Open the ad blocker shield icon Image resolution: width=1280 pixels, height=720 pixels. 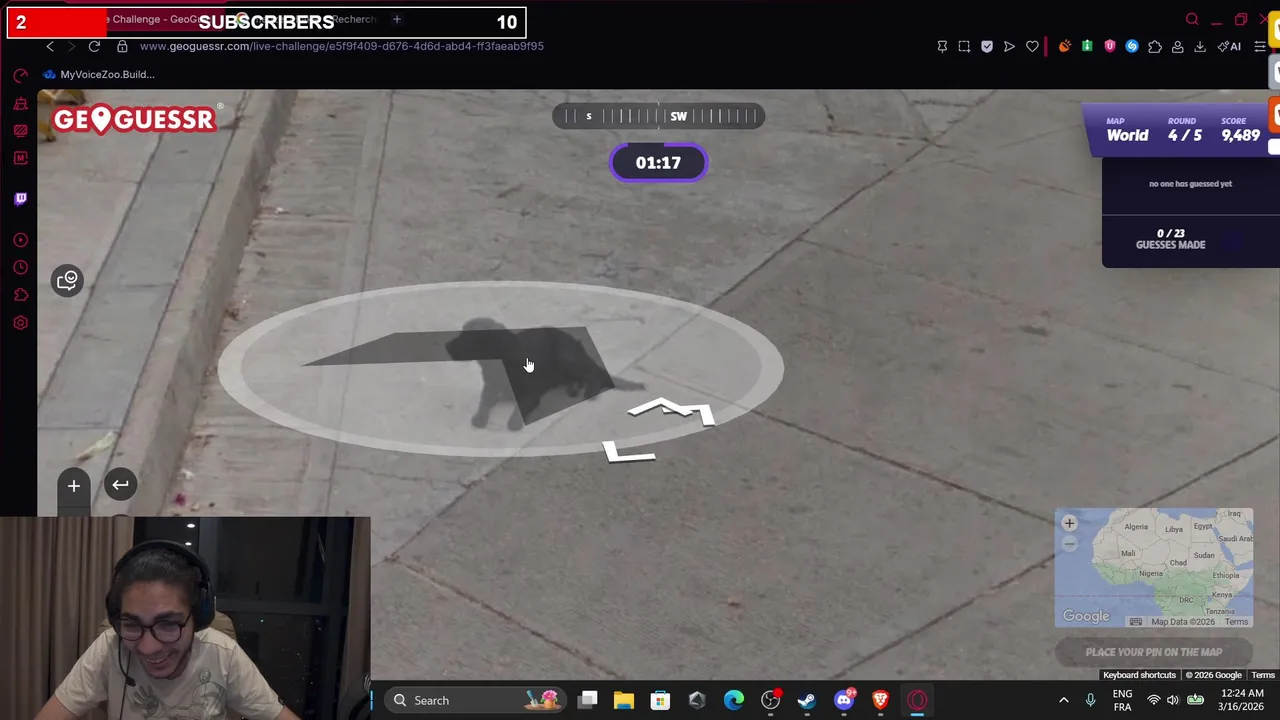click(987, 46)
